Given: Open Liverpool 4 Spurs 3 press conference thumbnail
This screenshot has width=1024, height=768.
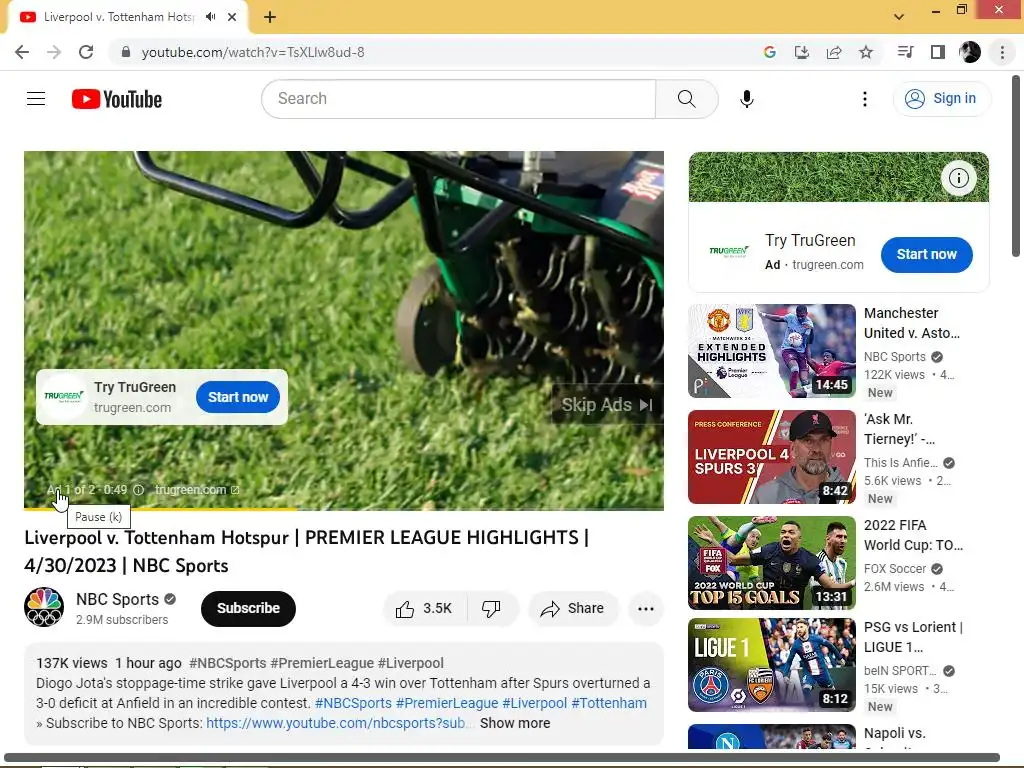Looking at the screenshot, I should [772, 457].
